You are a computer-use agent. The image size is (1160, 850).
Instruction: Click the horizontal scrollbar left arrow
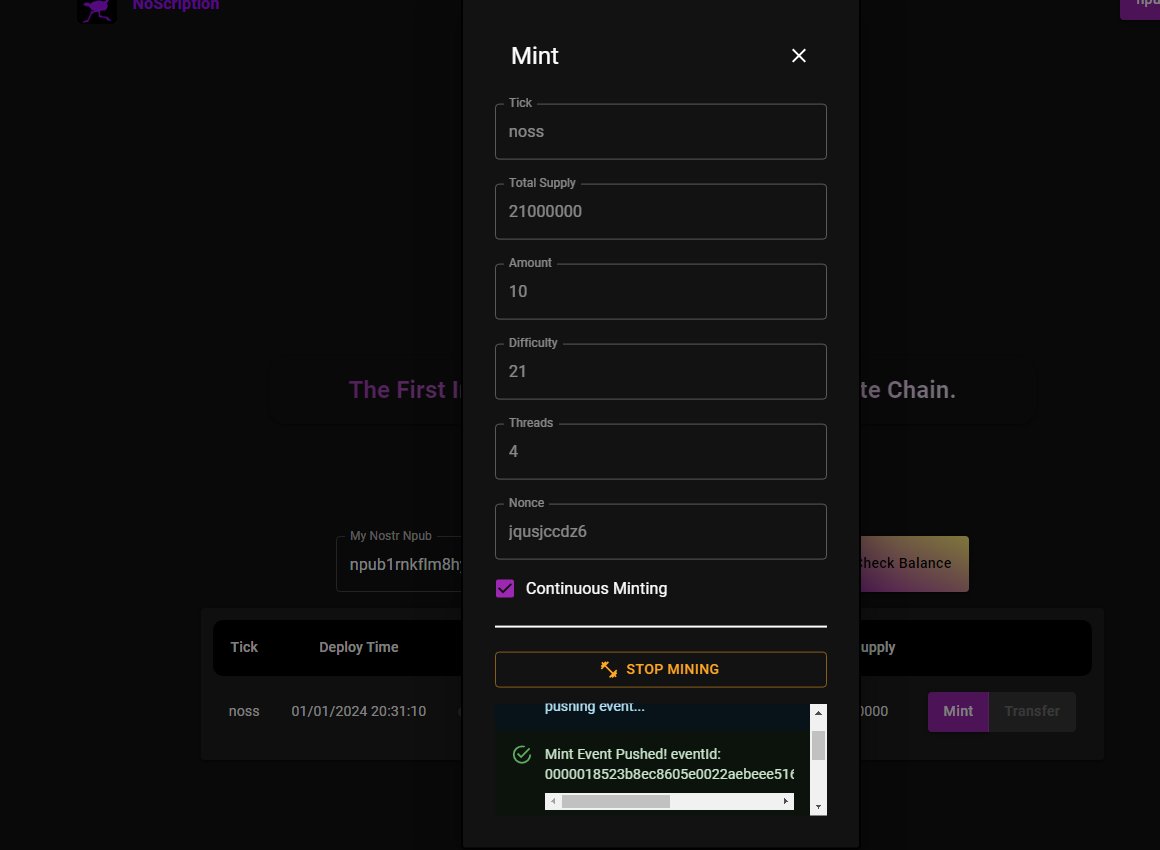(x=553, y=801)
